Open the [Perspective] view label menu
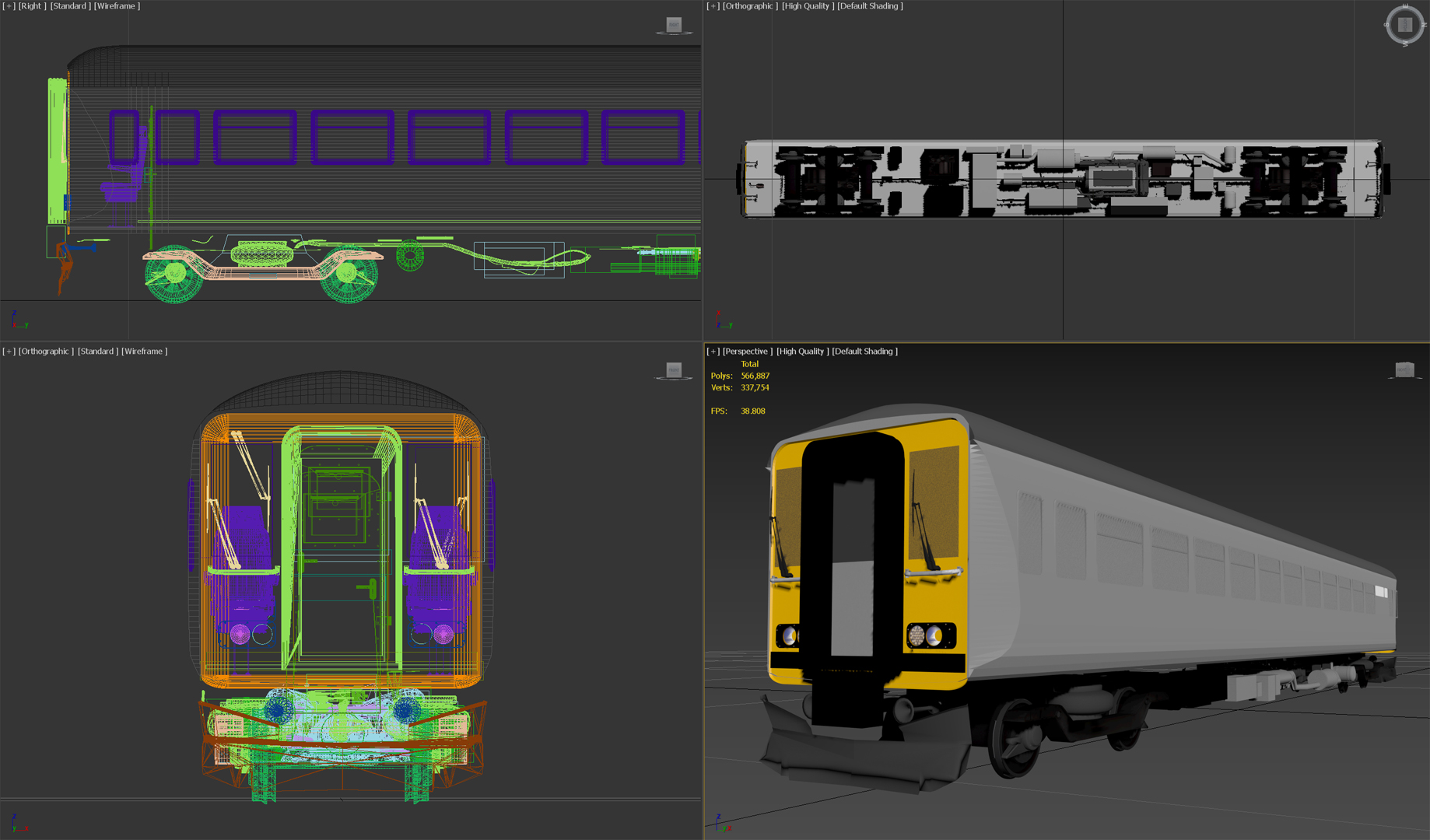Image resolution: width=1430 pixels, height=840 pixels. pos(747,352)
